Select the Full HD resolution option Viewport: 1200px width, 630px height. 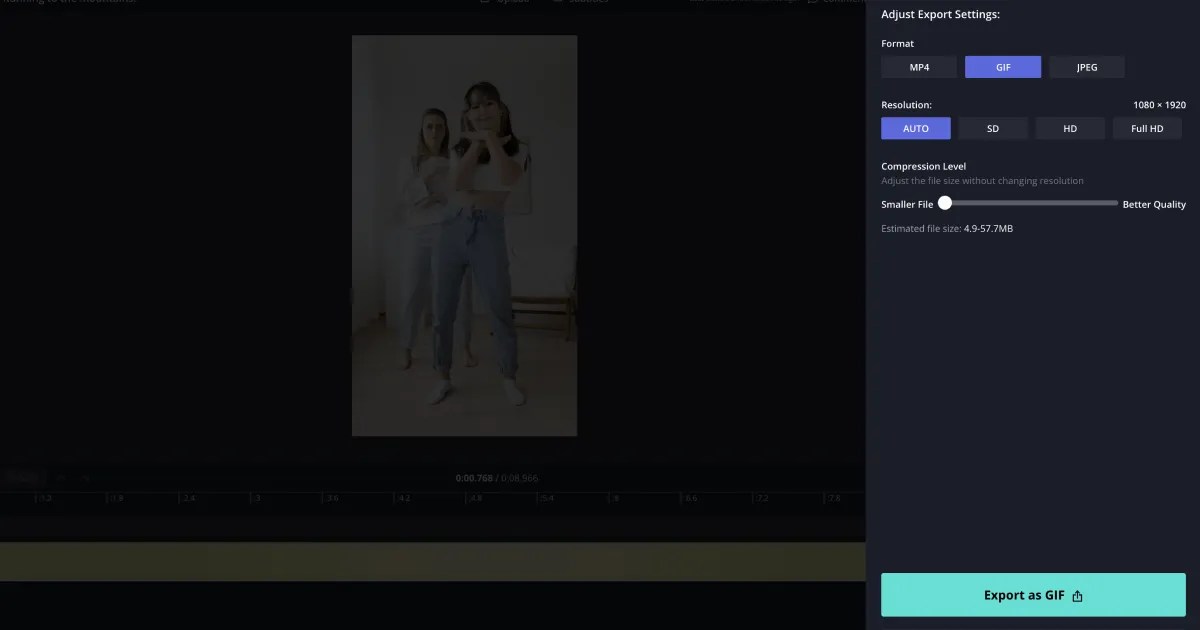pos(1147,128)
